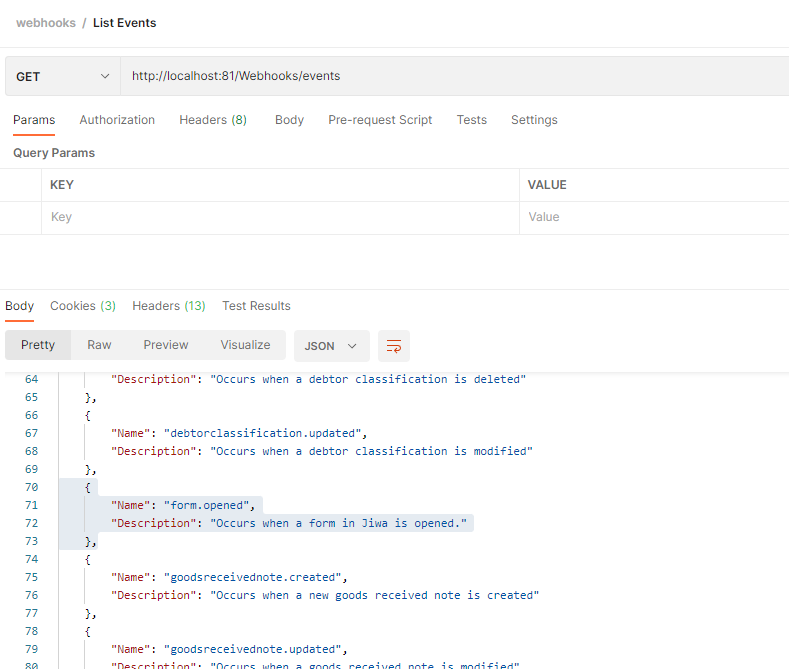Open the GET method dropdown
The height and width of the screenshot is (669, 789).
tap(62, 77)
